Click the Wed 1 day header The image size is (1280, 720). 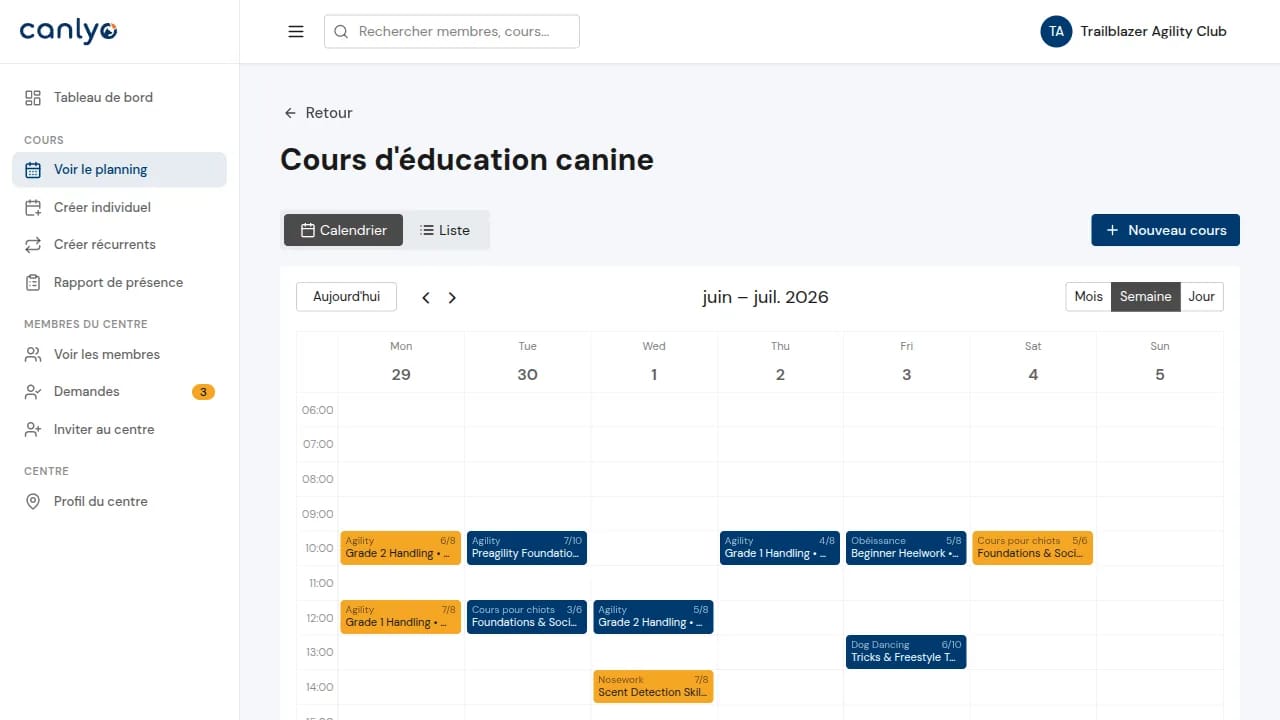(x=654, y=362)
